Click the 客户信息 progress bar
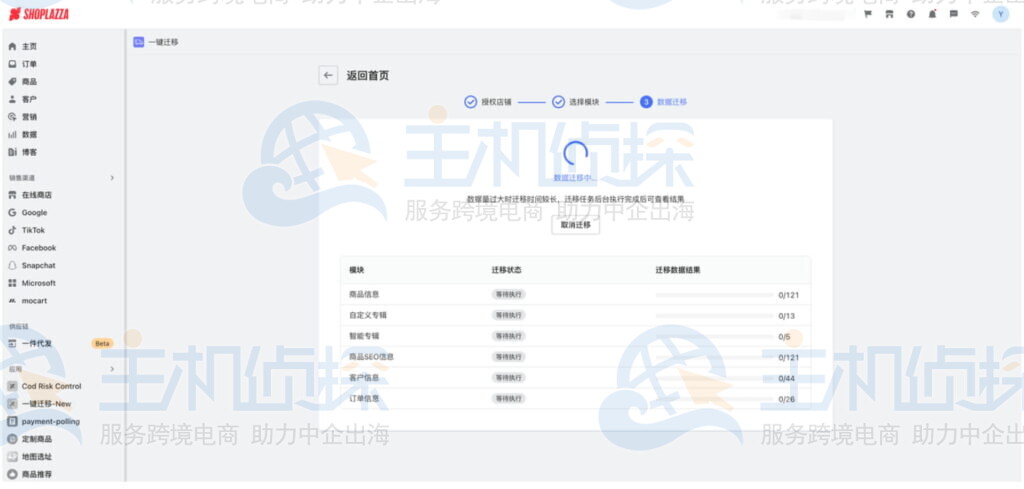The width and height of the screenshot is (1024, 489). click(x=714, y=379)
